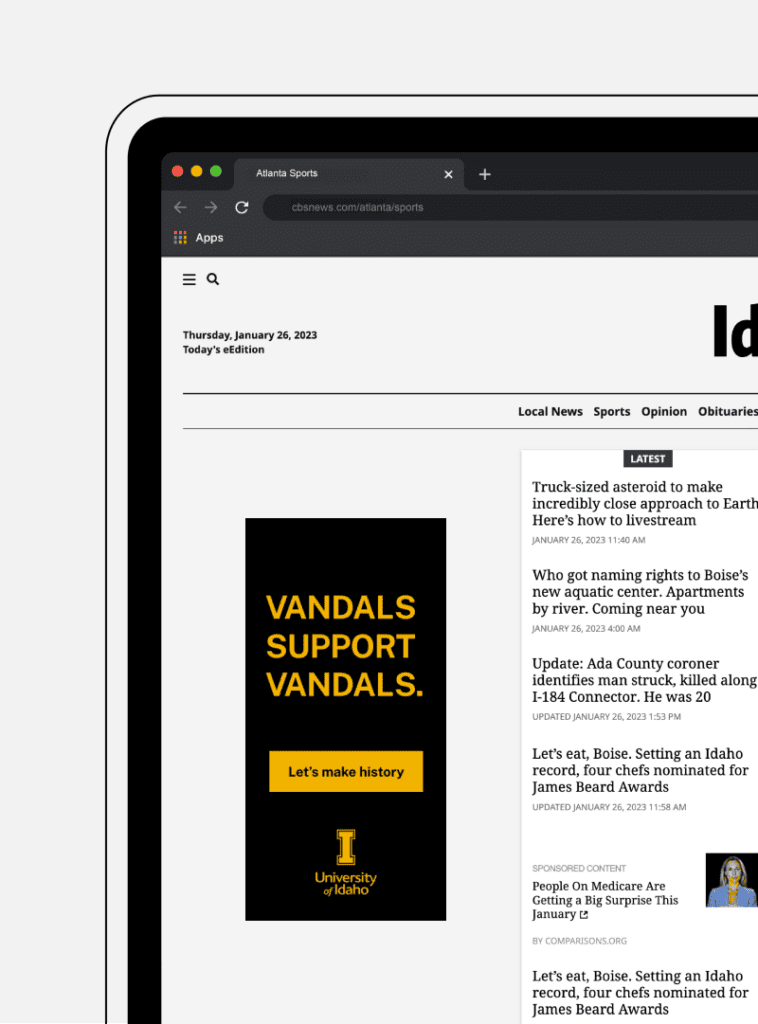
Task: Click the University of Idaho logo
Action: tap(345, 863)
